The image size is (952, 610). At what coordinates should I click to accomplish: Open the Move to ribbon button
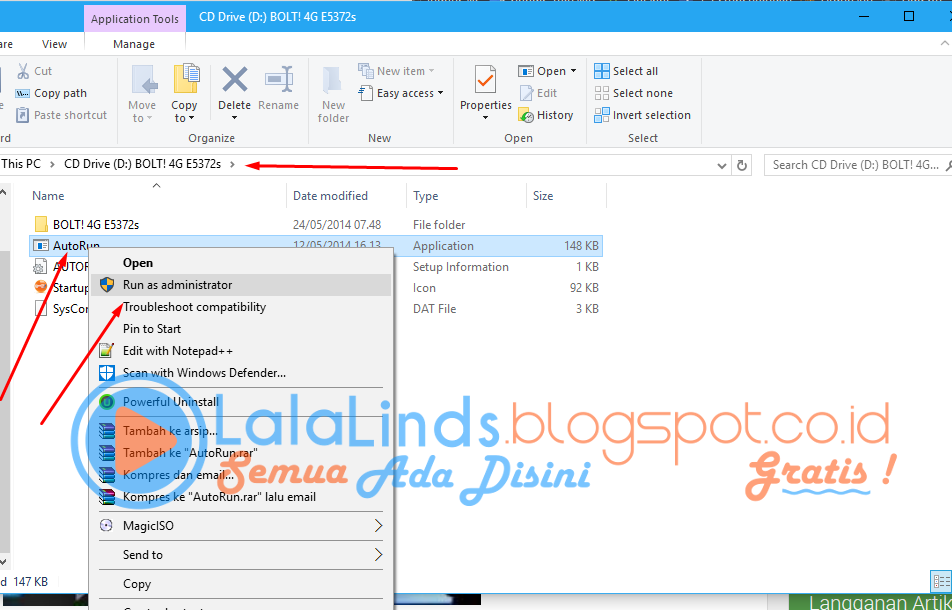coord(142,93)
